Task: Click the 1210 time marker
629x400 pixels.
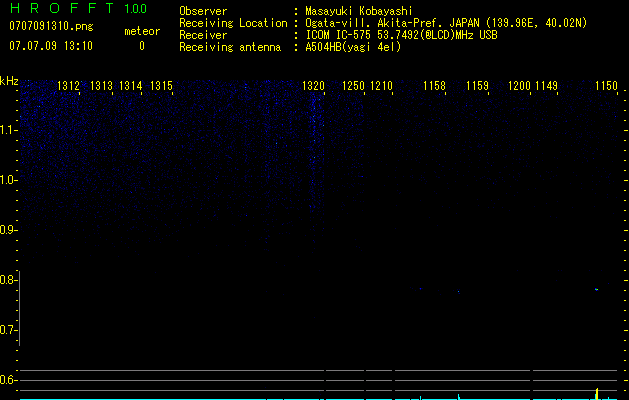Action: [x=381, y=86]
